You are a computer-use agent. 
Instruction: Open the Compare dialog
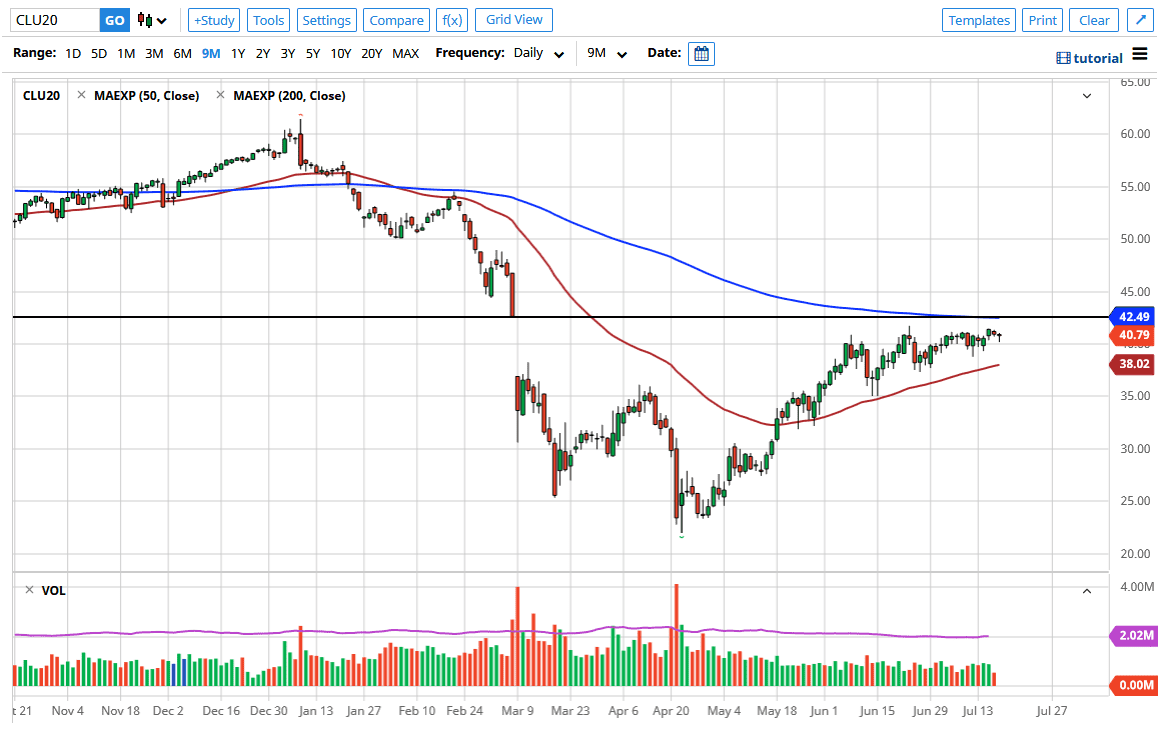pos(396,19)
